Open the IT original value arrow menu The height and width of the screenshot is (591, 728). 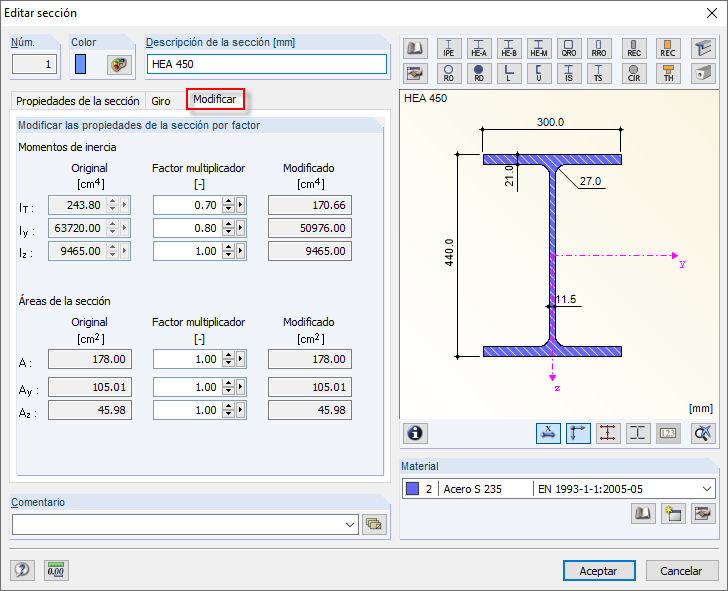(x=124, y=205)
